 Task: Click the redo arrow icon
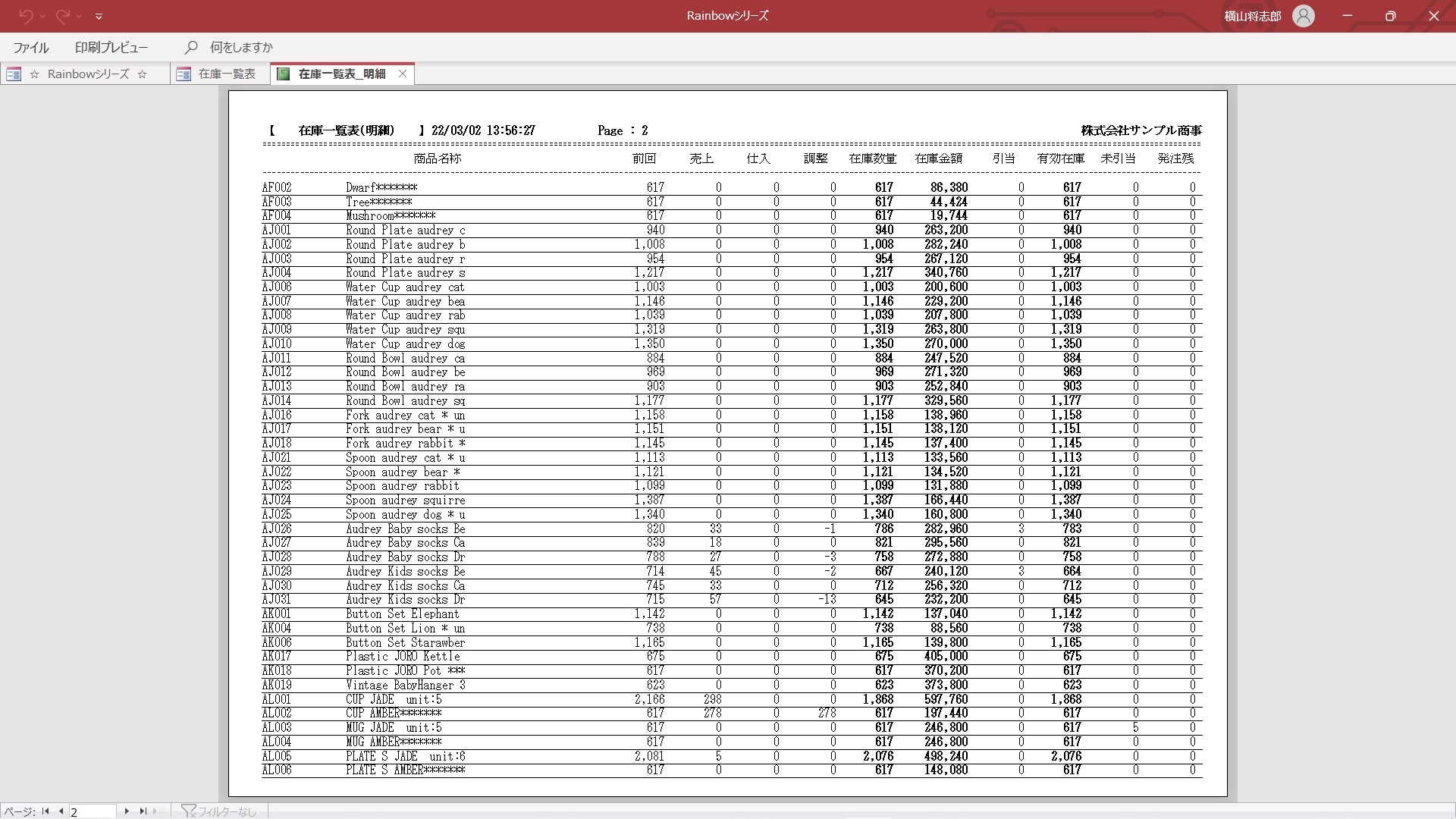[x=64, y=15]
